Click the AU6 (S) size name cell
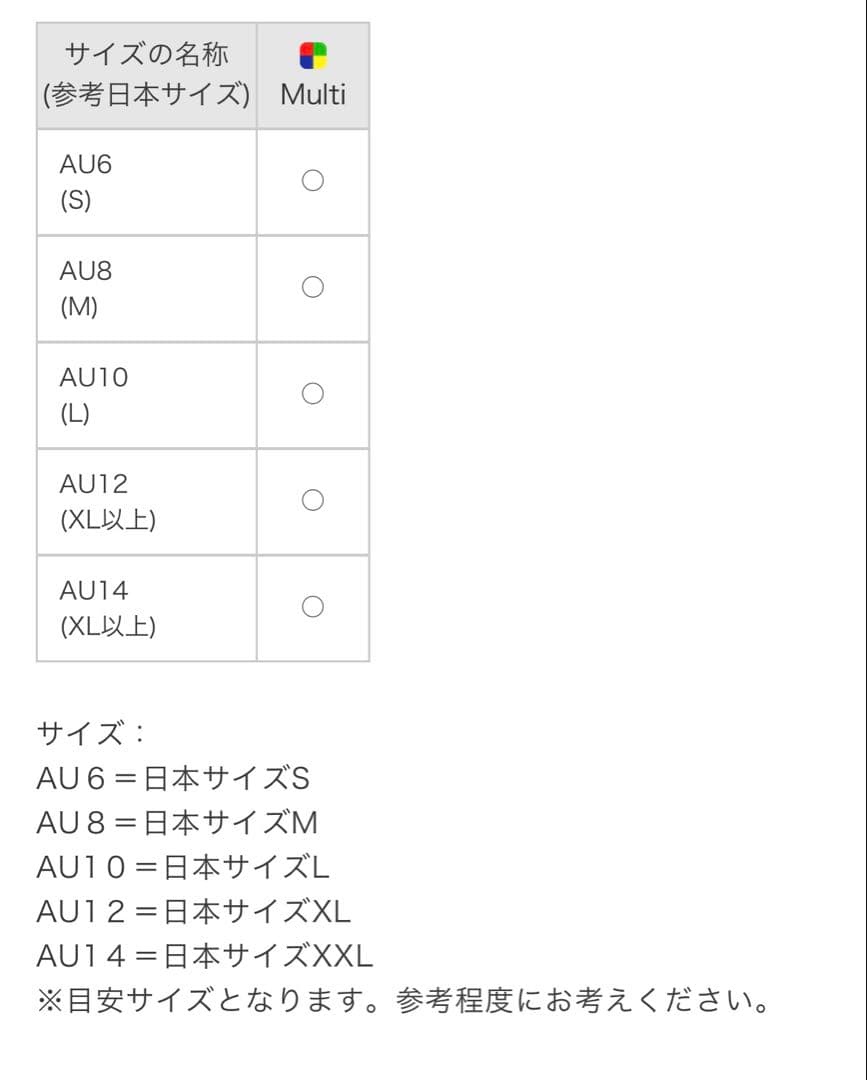The height and width of the screenshot is (1080, 867). tap(146, 182)
